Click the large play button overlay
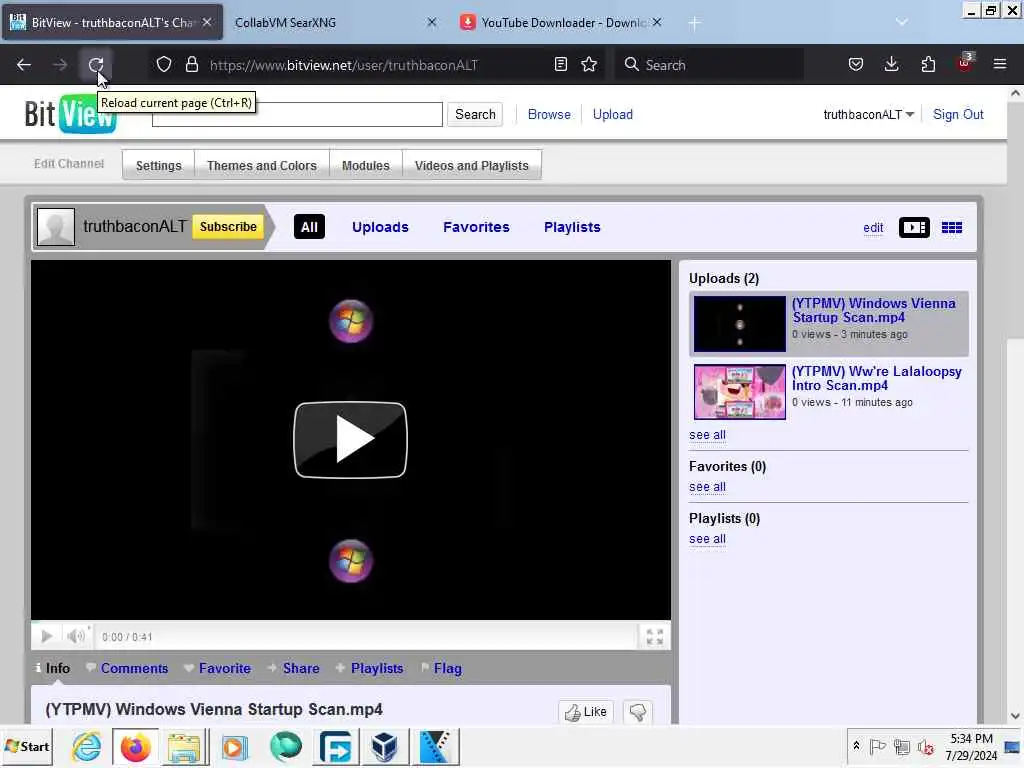Image resolution: width=1024 pixels, height=768 pixels. (x=351, y=440)
